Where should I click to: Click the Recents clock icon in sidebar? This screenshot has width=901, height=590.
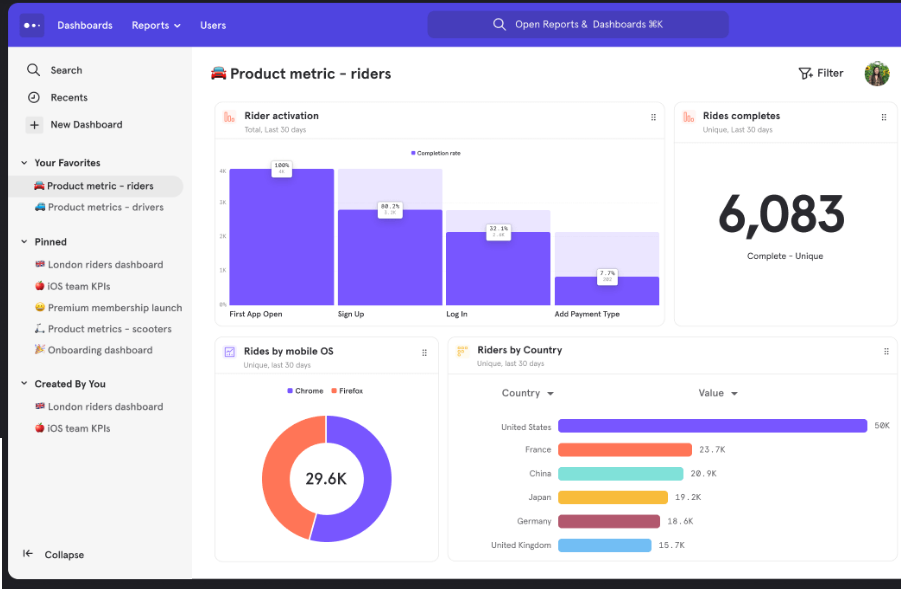click(x=34, y=98)
